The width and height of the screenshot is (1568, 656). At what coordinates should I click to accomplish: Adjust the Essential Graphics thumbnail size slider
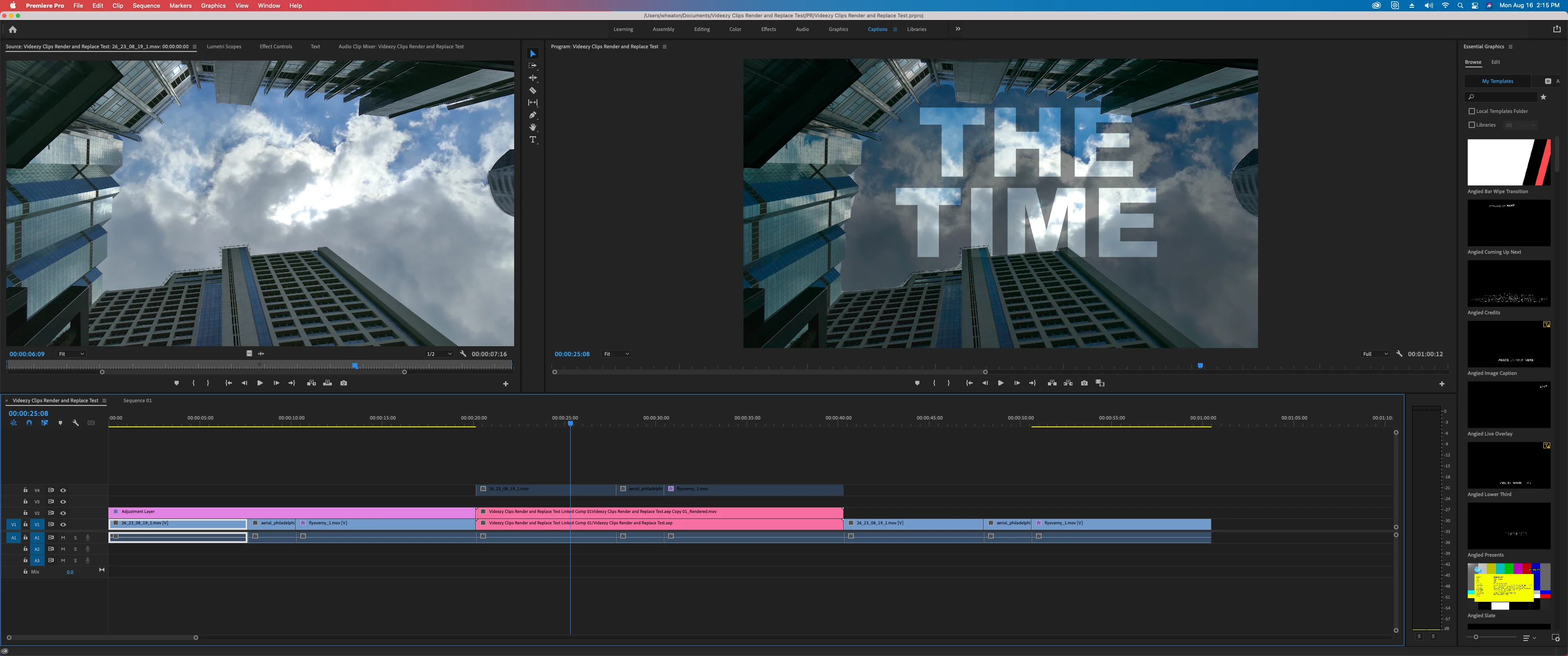(x=1476, y=636)
